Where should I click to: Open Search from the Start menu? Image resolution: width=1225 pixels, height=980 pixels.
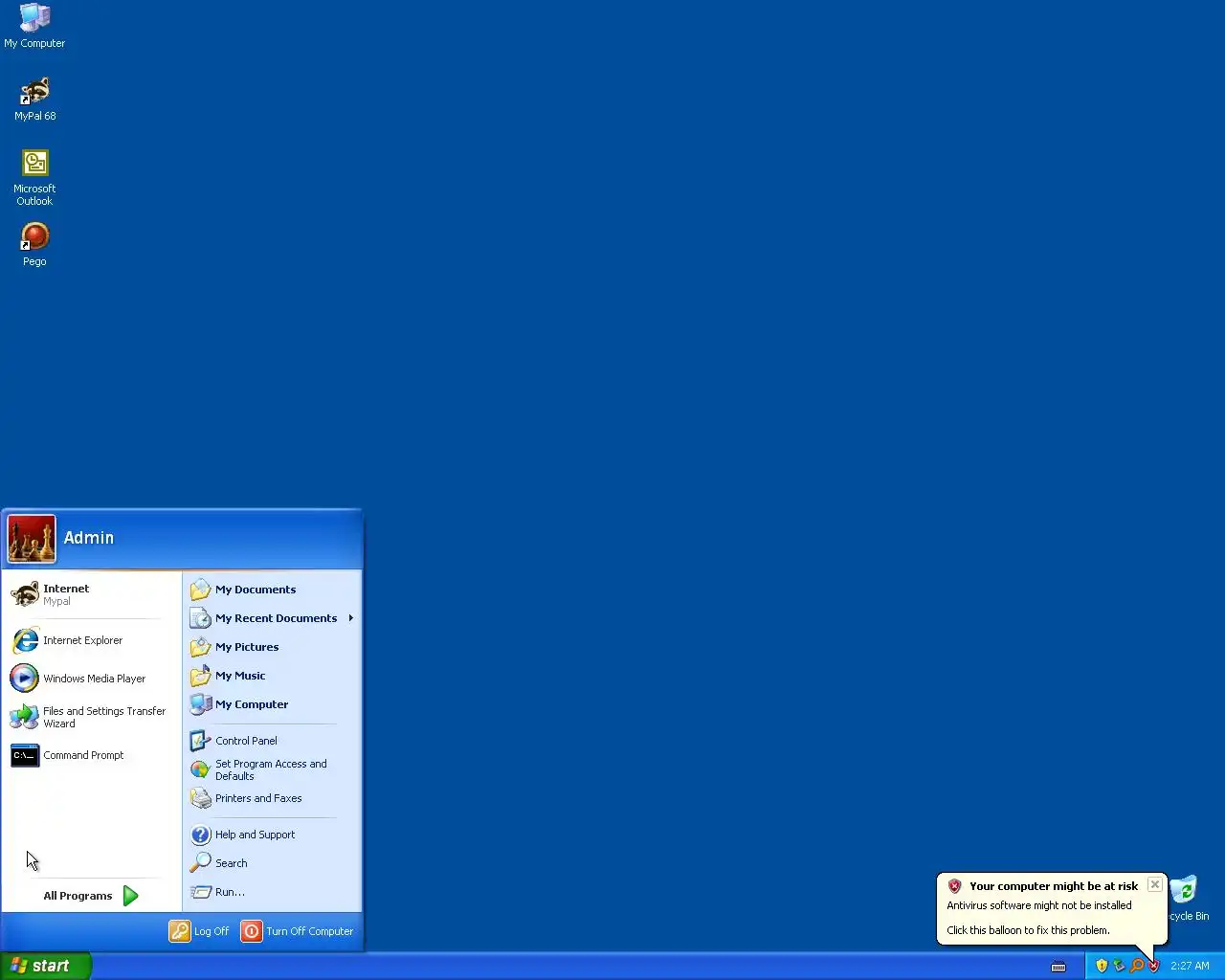[272, 863]
